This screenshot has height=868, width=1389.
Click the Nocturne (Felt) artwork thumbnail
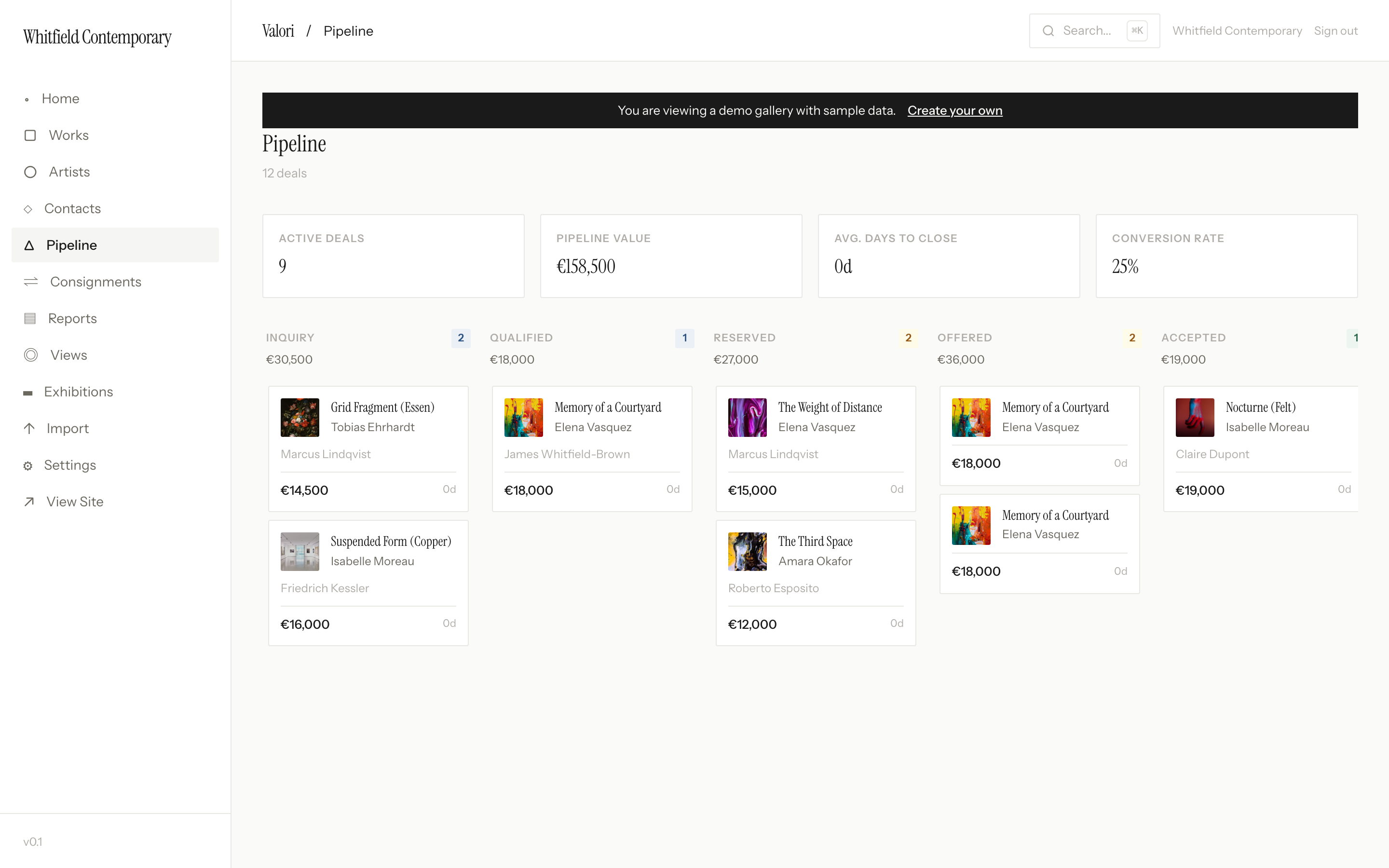[1195, 418]
